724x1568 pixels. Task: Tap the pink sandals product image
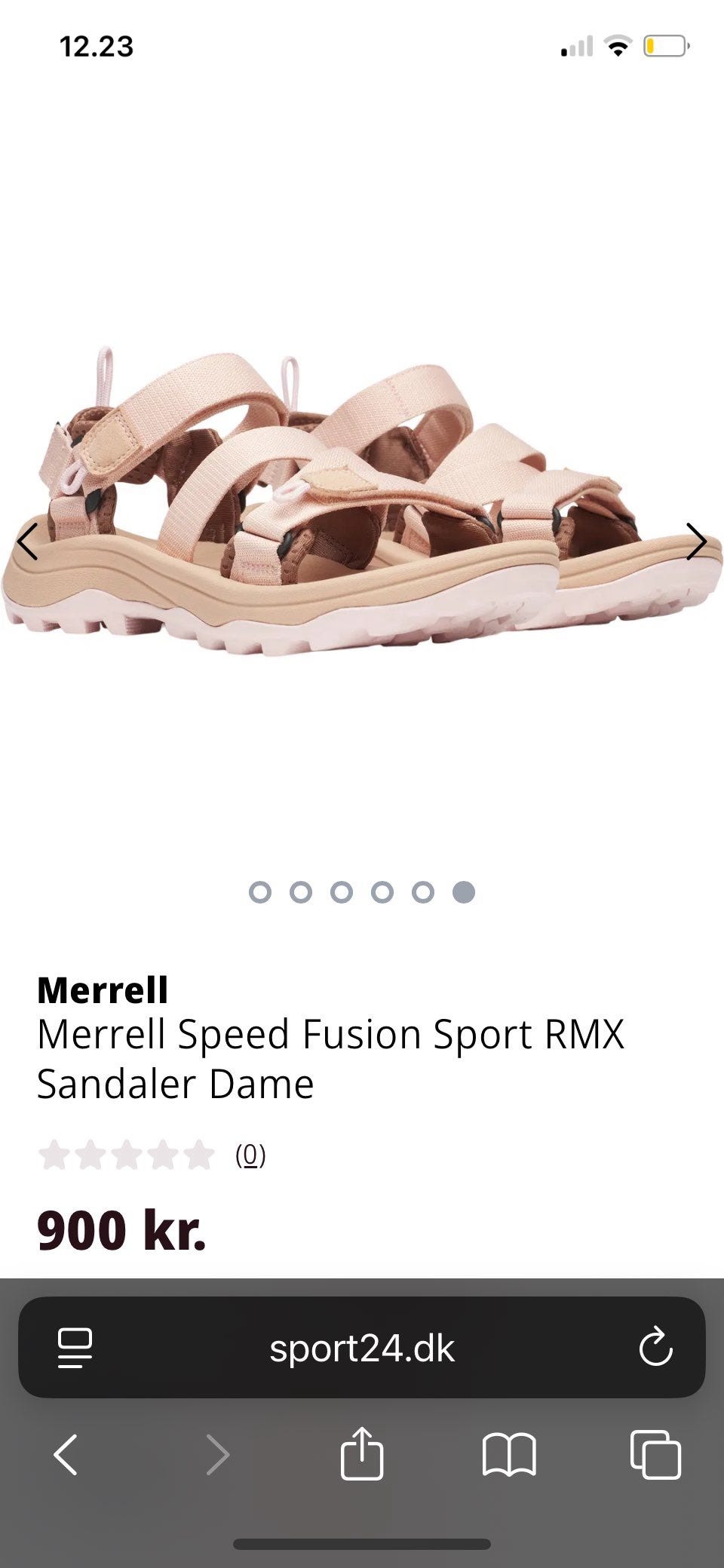(362, 502)
